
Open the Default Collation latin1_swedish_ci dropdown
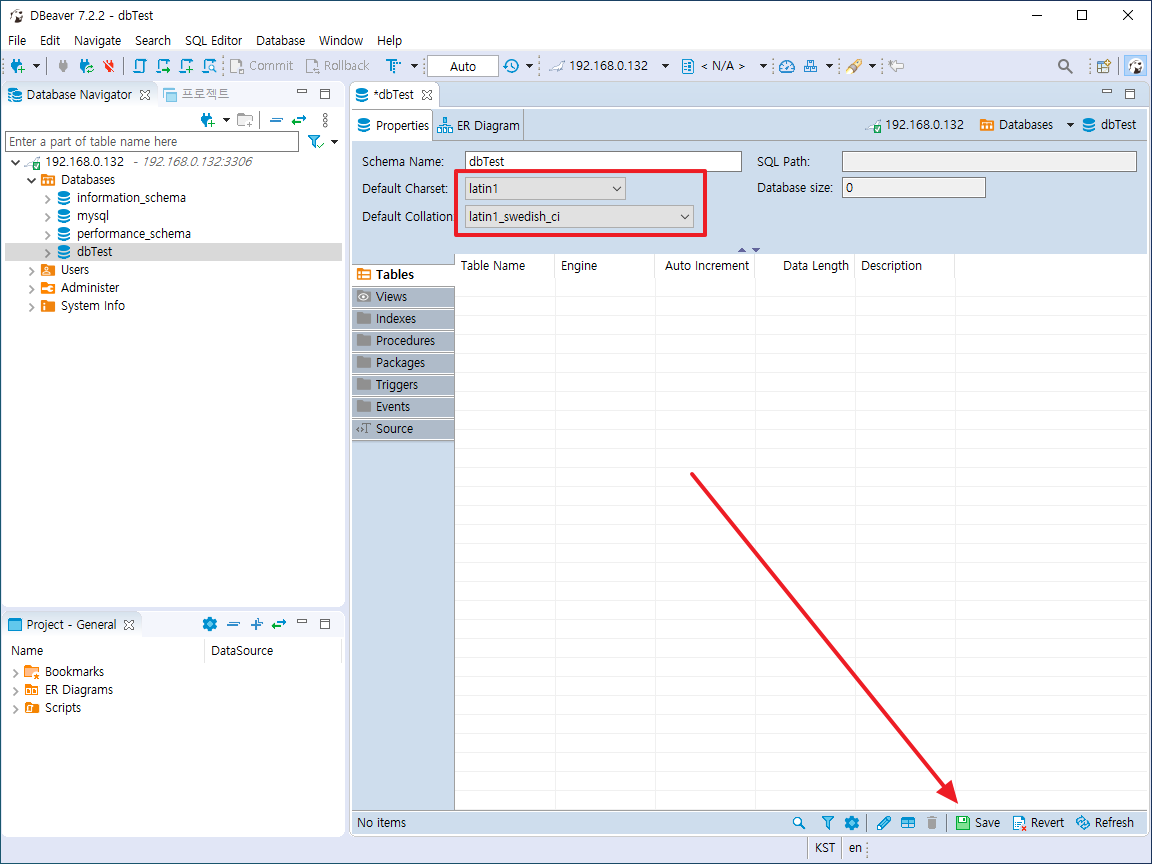579,217
